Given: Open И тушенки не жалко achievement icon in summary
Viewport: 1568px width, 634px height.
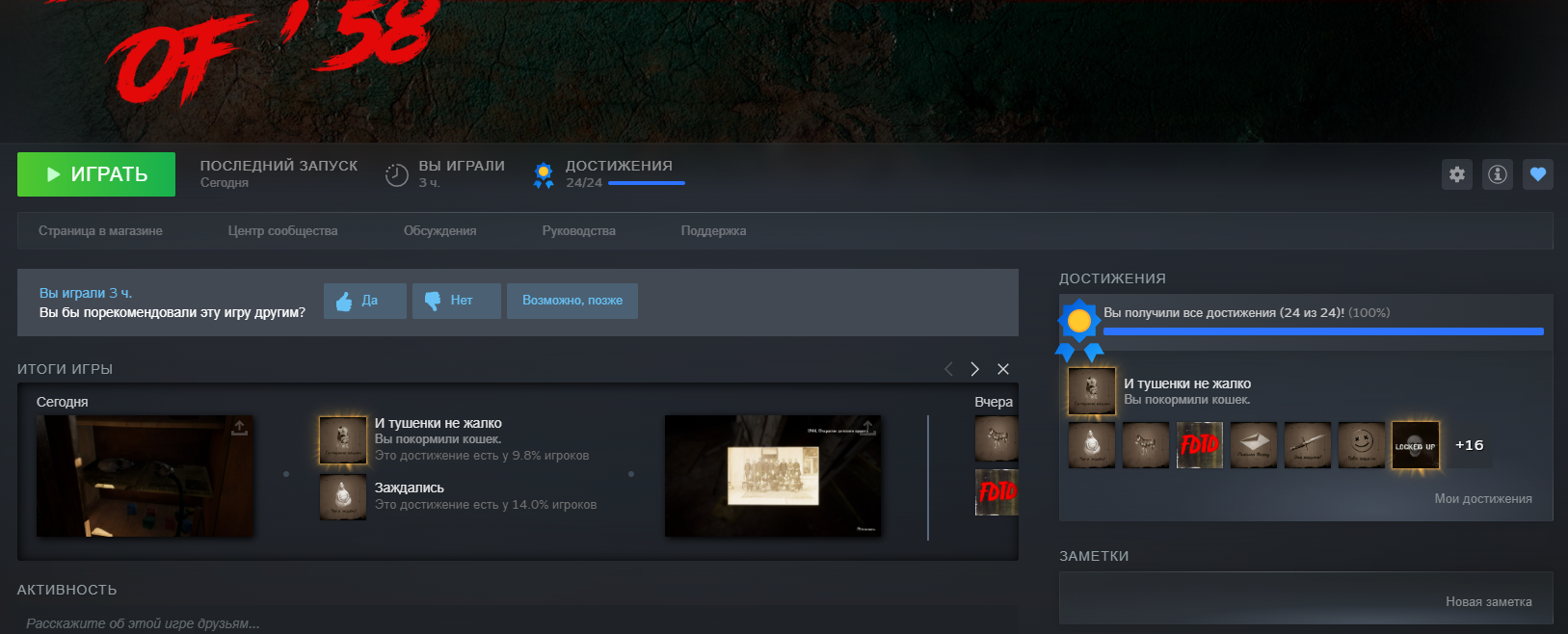Looking at the screenshot, I should point(343,439).
